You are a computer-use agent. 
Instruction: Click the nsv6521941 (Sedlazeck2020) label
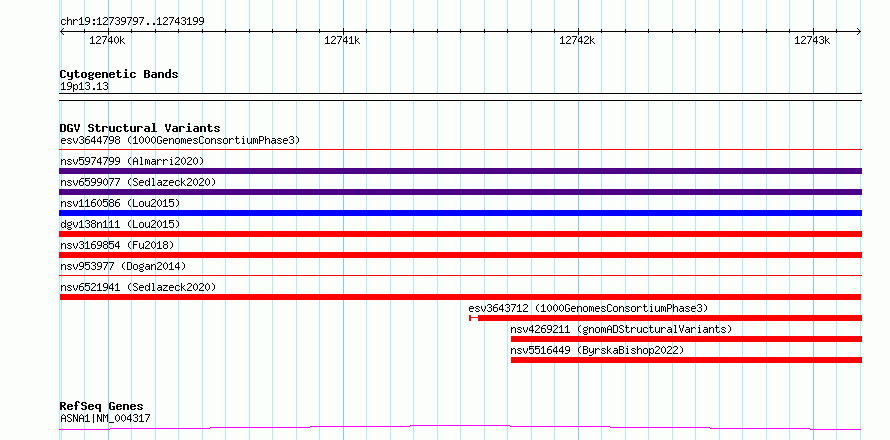point(138,287)
